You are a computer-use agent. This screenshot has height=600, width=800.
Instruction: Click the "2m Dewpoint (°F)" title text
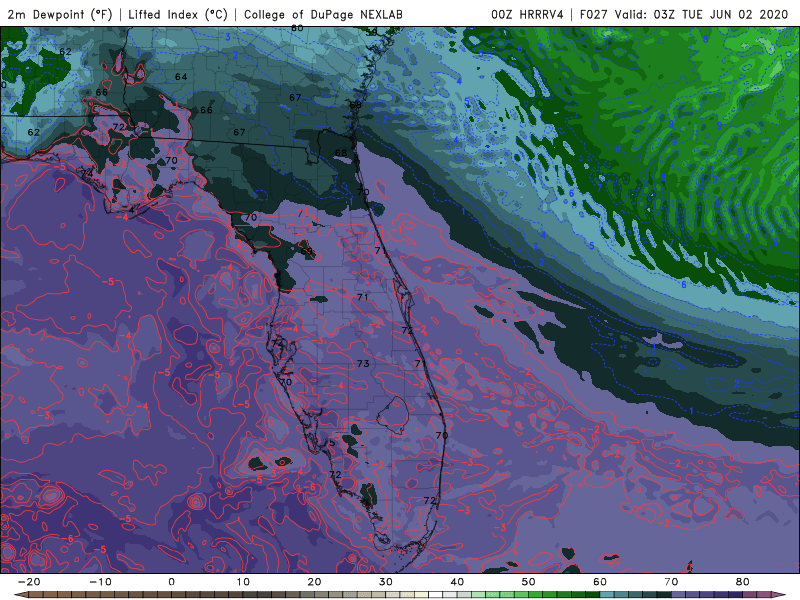[x=59, y=14]
